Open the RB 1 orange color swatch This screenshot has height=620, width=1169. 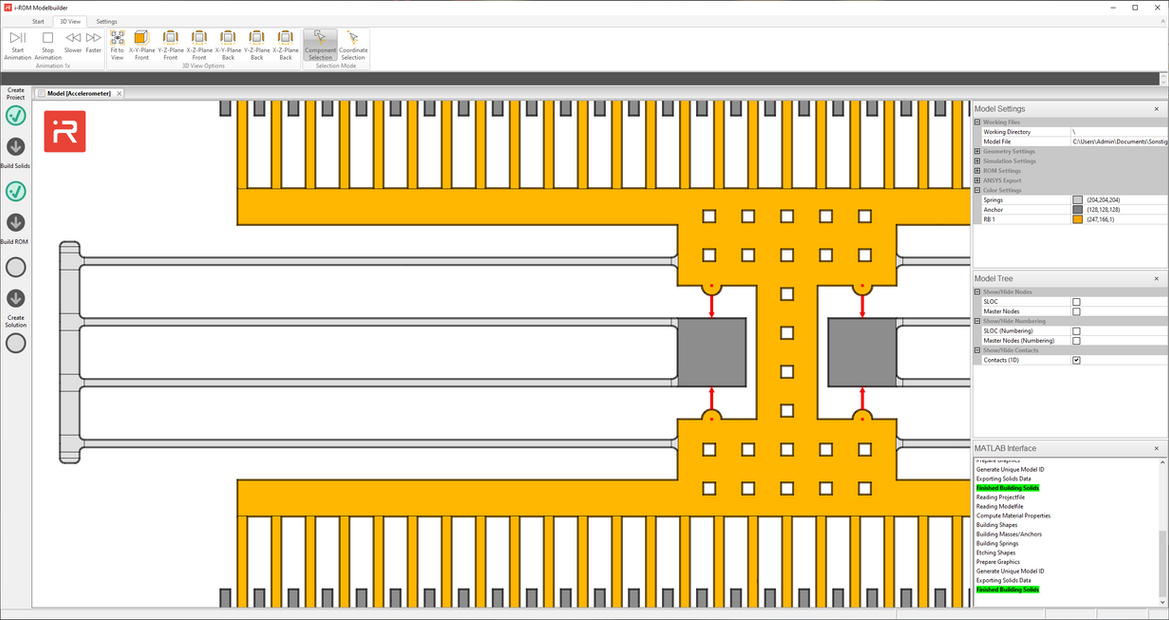1077,219
